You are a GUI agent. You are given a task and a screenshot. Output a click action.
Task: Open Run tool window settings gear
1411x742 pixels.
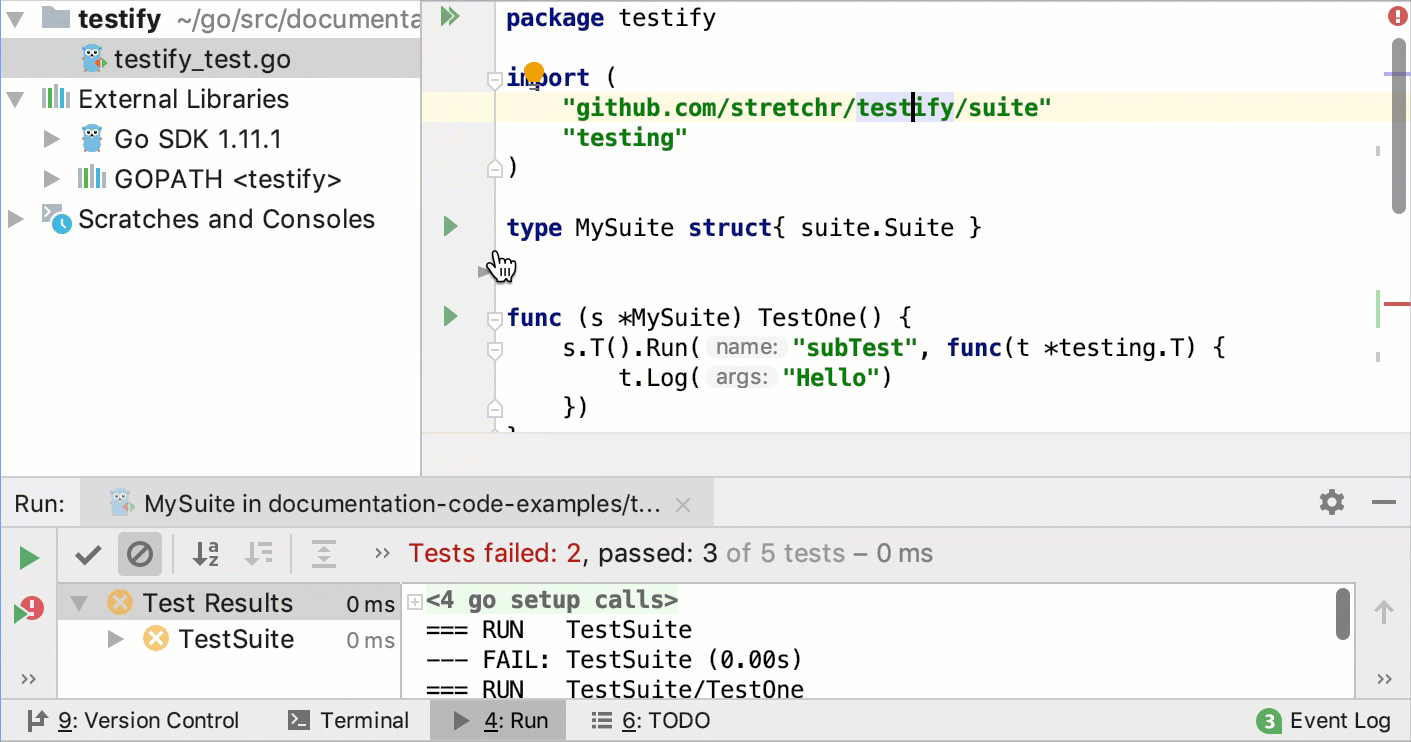pyautogui.click(x=1331, y=503)
